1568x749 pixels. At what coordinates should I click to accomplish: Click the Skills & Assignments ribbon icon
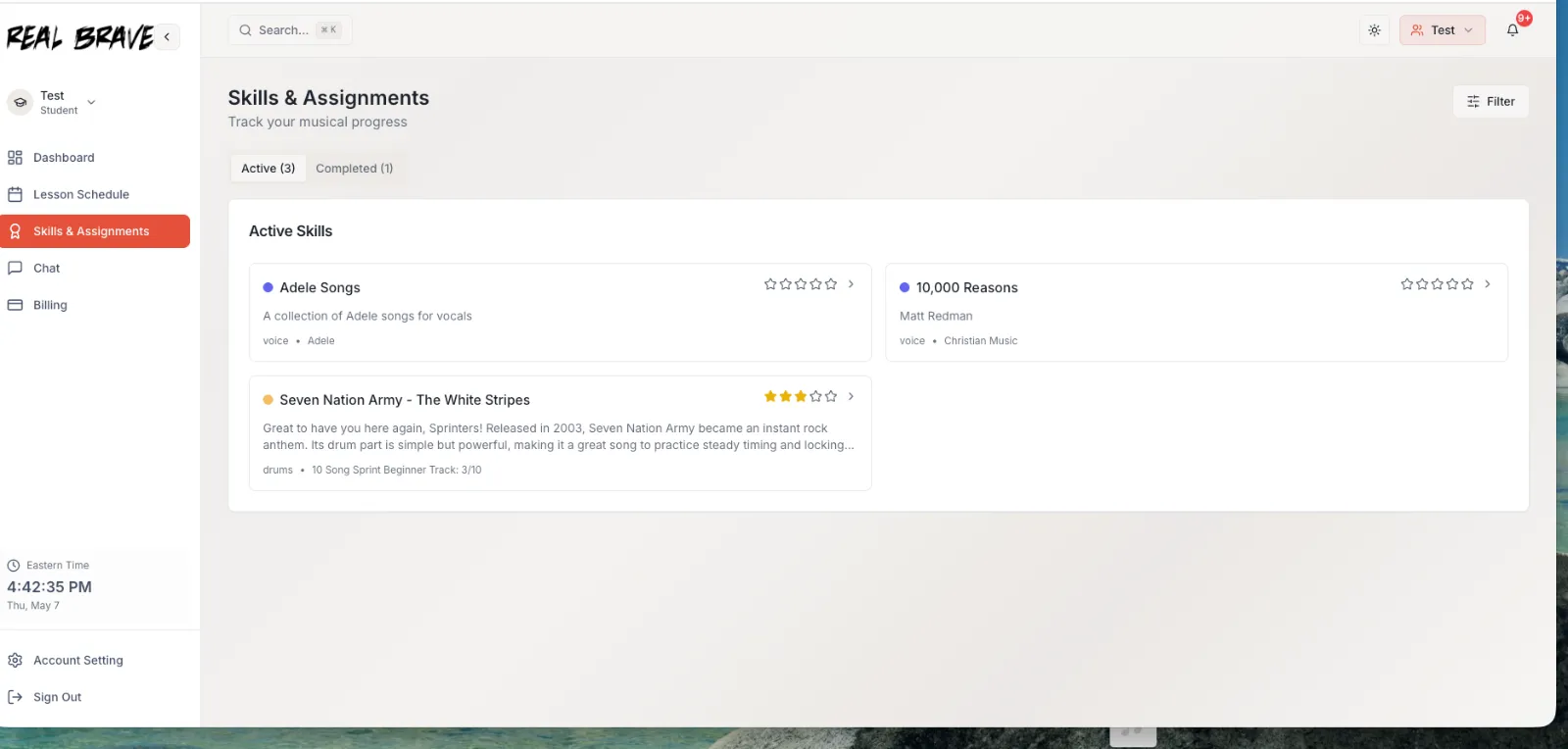click(x=15, y=231)
